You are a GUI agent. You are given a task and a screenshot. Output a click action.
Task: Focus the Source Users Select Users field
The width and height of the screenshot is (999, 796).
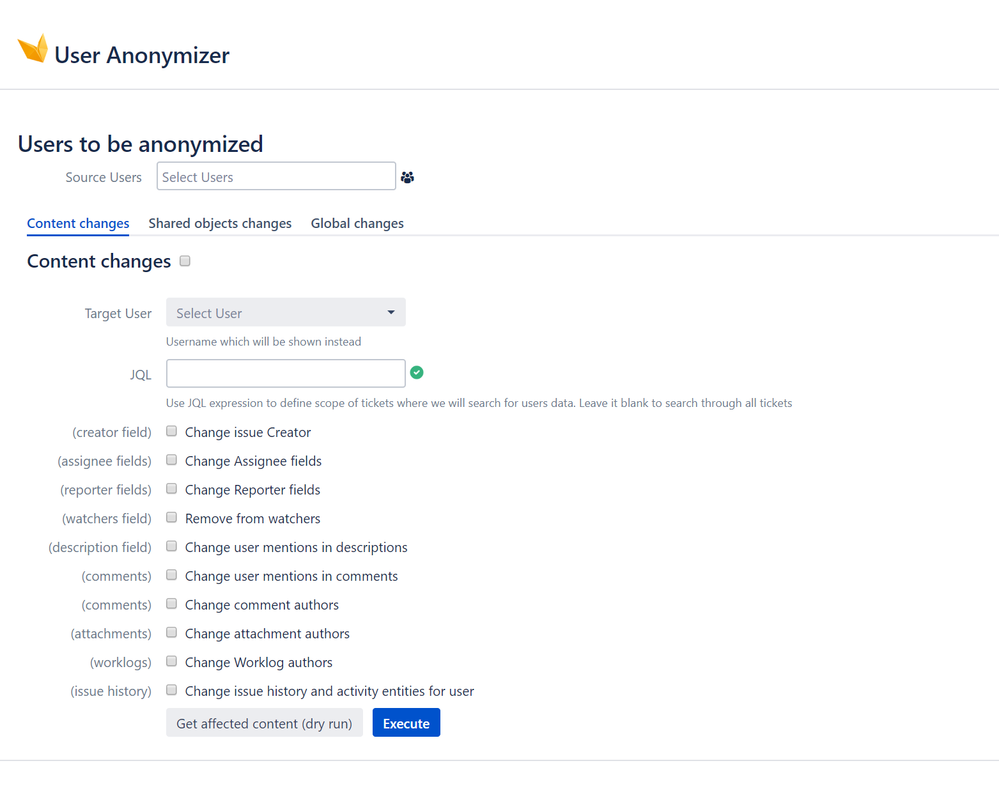(x=276, y=176)
